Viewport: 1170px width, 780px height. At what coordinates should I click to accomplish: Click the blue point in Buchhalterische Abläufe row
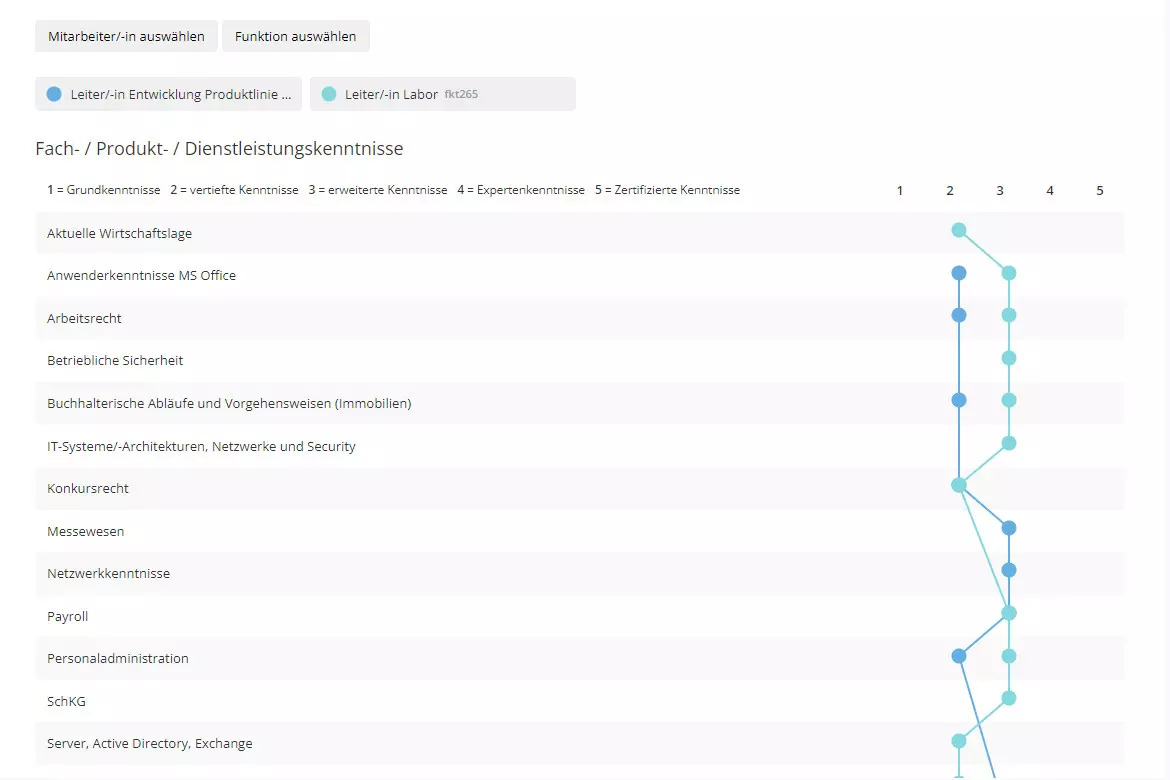959,400
